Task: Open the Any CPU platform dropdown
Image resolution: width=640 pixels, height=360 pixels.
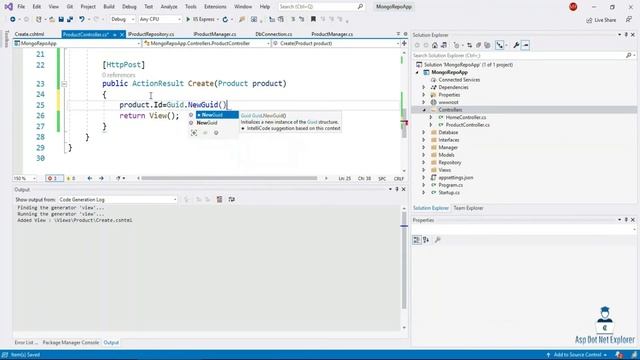Action: 160,19
